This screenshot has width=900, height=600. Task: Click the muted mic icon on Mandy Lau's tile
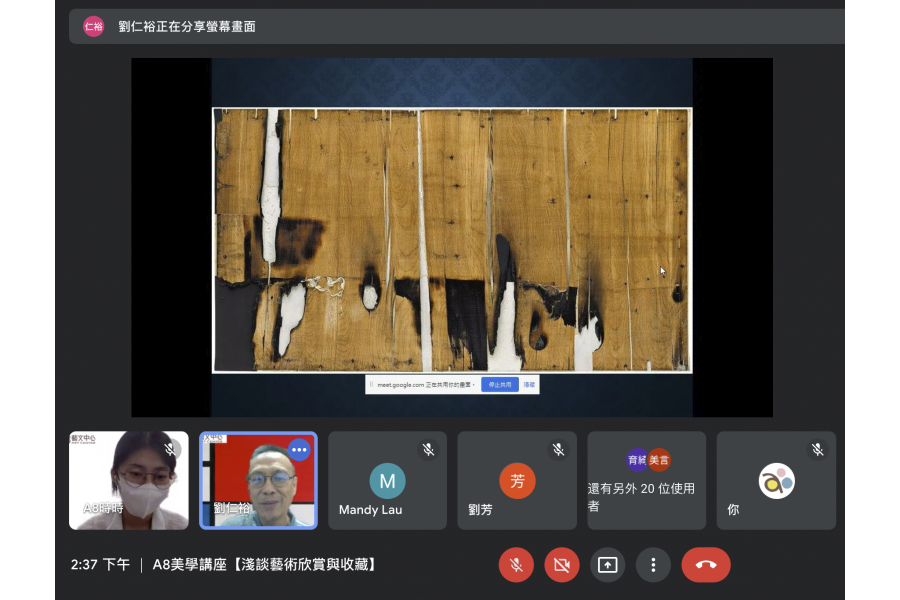pos(428,449)
